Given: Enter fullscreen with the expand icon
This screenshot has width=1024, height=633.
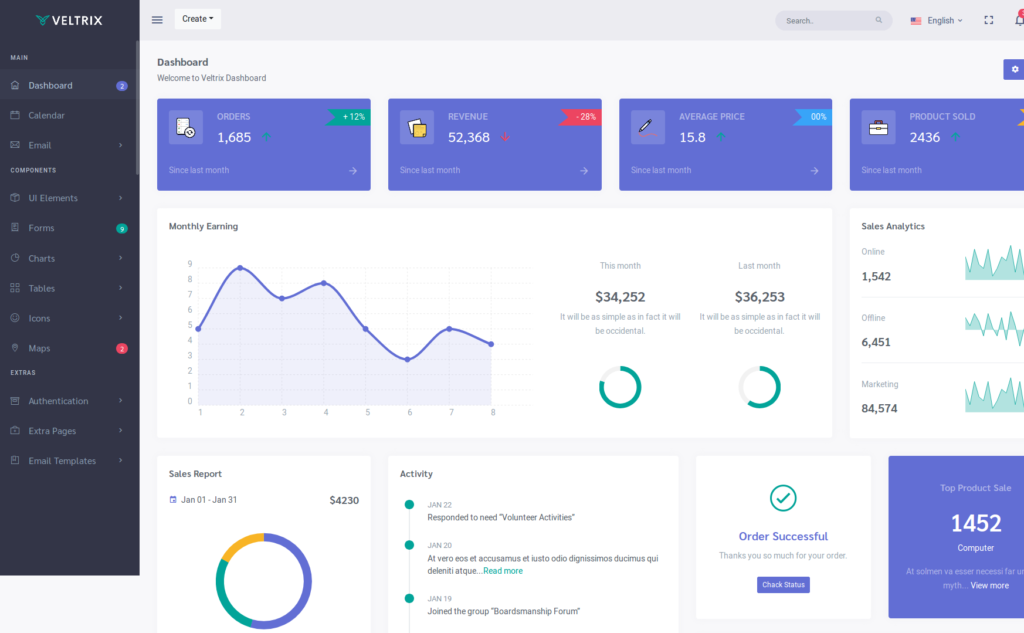Looking at the screenshot, I should coord(989,20).
